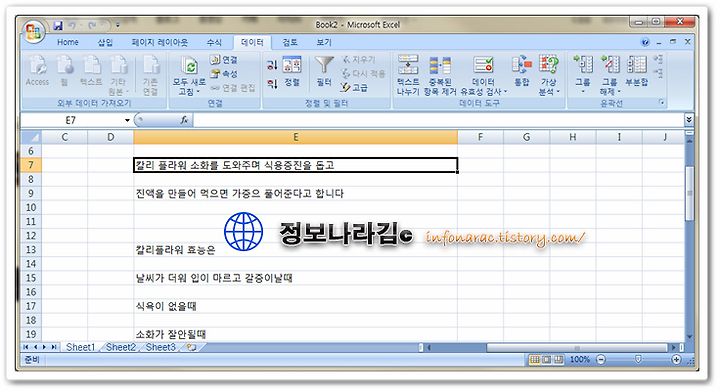Image resolution: width=720 pixels, height=392 pixels.
Task: Switch to Page Layout view in status bar
Action: [546, 360]
